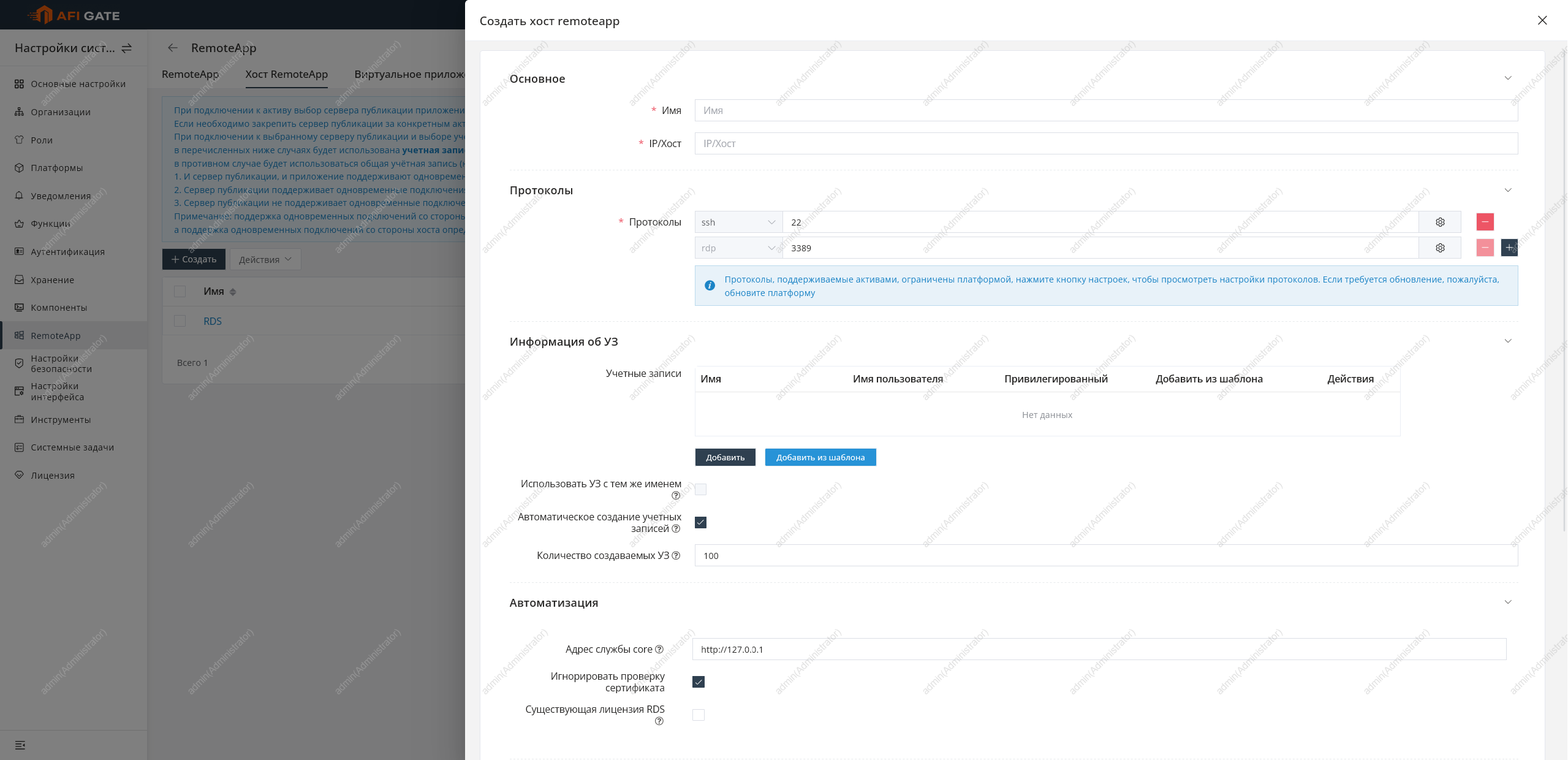Show help for number of created accounts
This screenshot has height=760, width=1568.
[676, 555]
